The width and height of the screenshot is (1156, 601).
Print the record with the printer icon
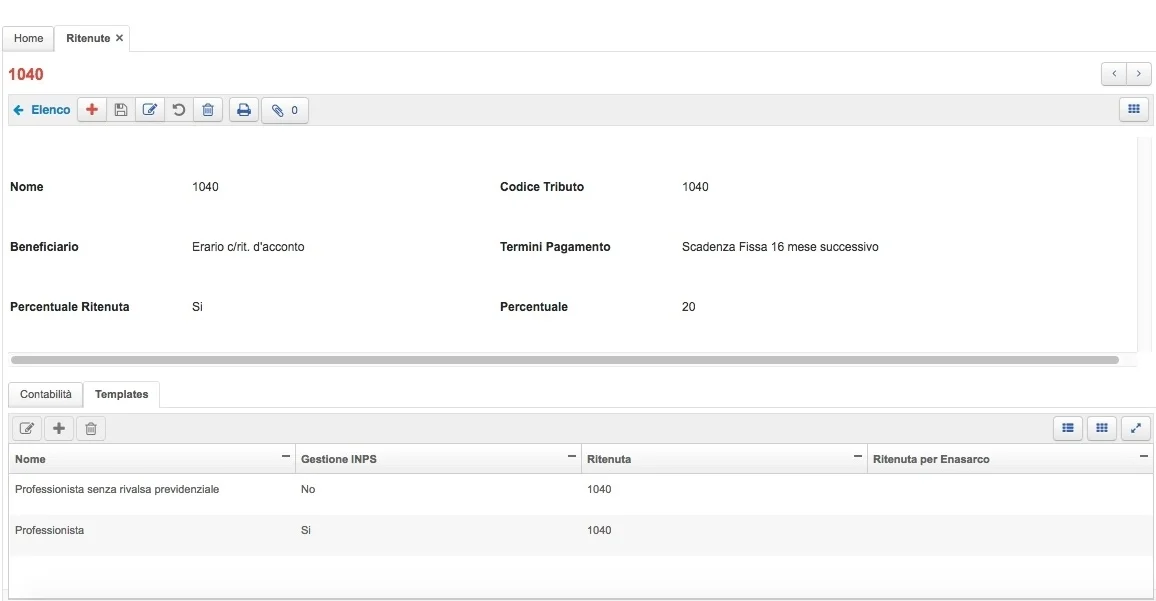click(244, 110)
